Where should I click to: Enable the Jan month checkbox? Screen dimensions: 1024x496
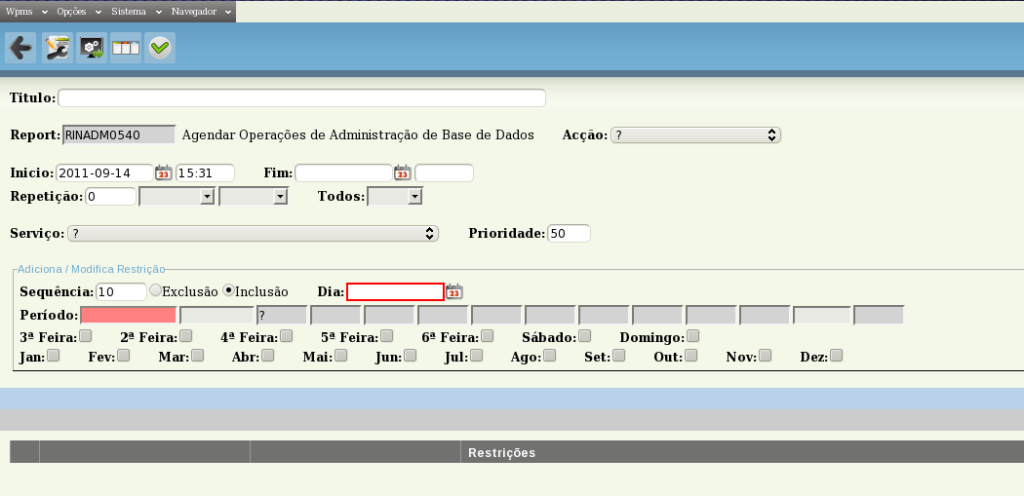54,356
